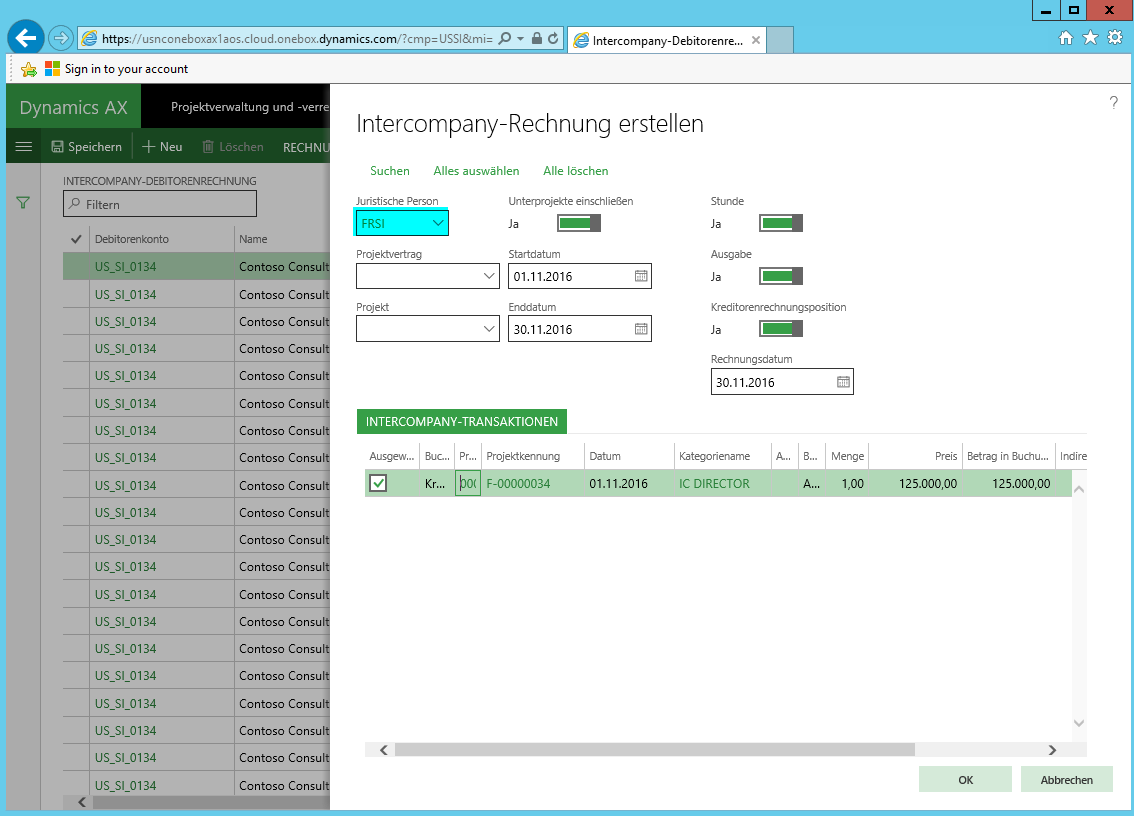Image resolution: width=1134 pixels, height=816 pixels.
Task: Disable the Kreditorenrechnungsposition toggle
Action: coord(781,329)
